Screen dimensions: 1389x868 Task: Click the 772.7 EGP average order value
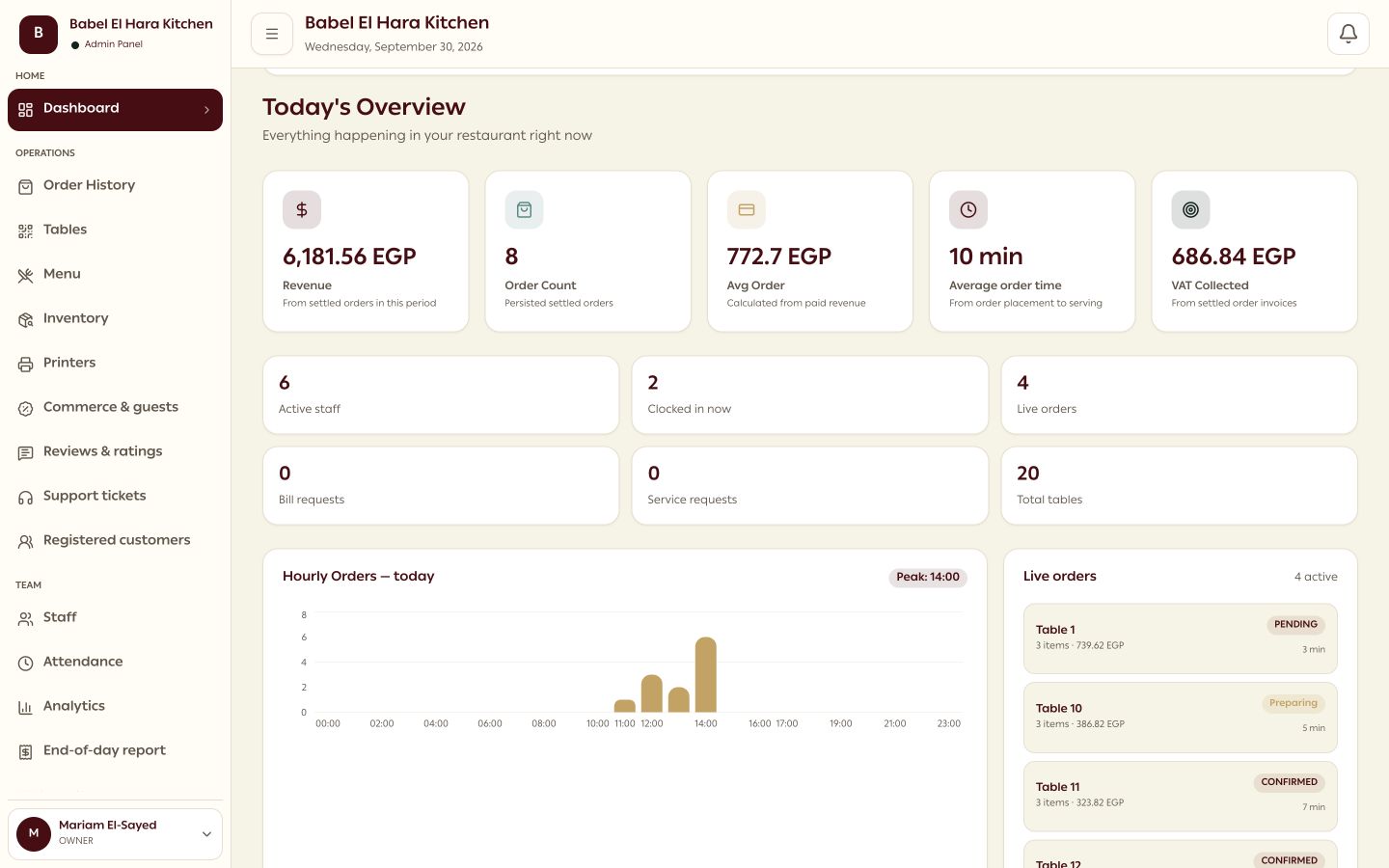[x=779, y=257]
